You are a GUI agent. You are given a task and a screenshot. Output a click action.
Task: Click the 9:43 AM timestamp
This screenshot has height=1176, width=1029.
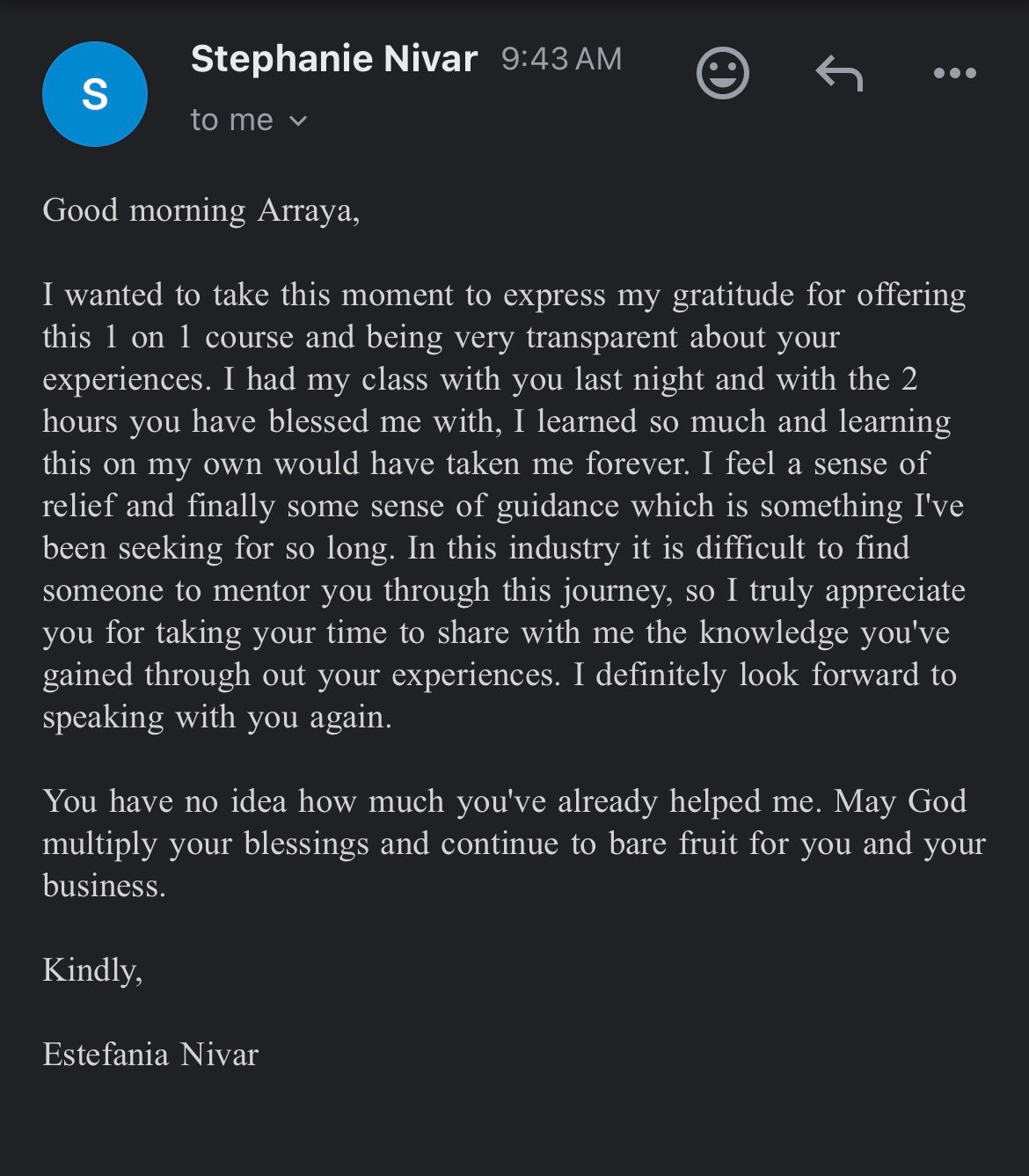(x=561, y=59)
